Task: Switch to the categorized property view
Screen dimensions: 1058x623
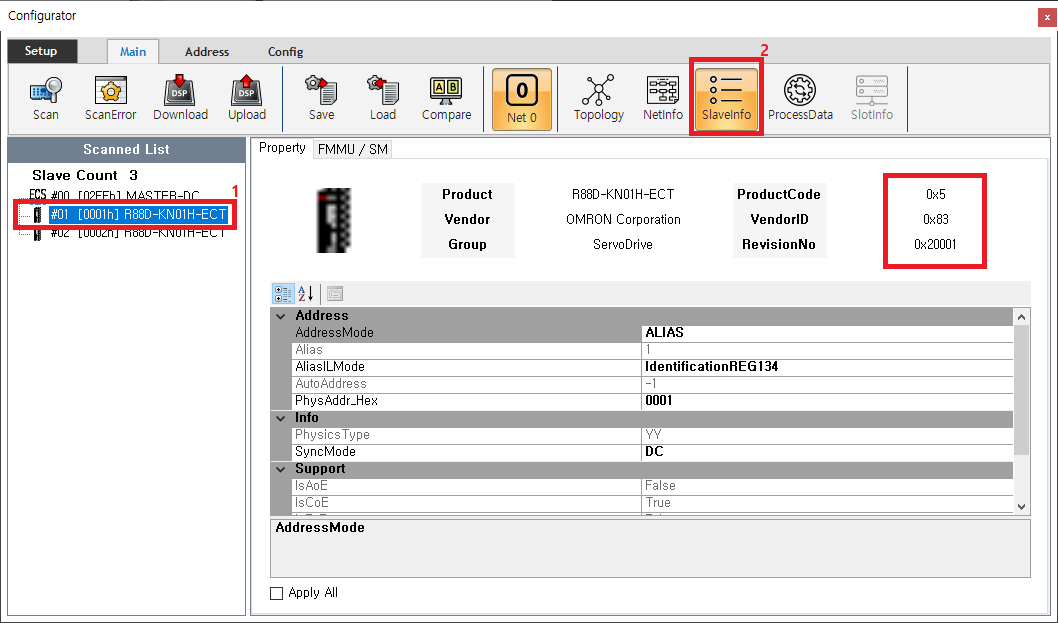Action: [283, 293]
